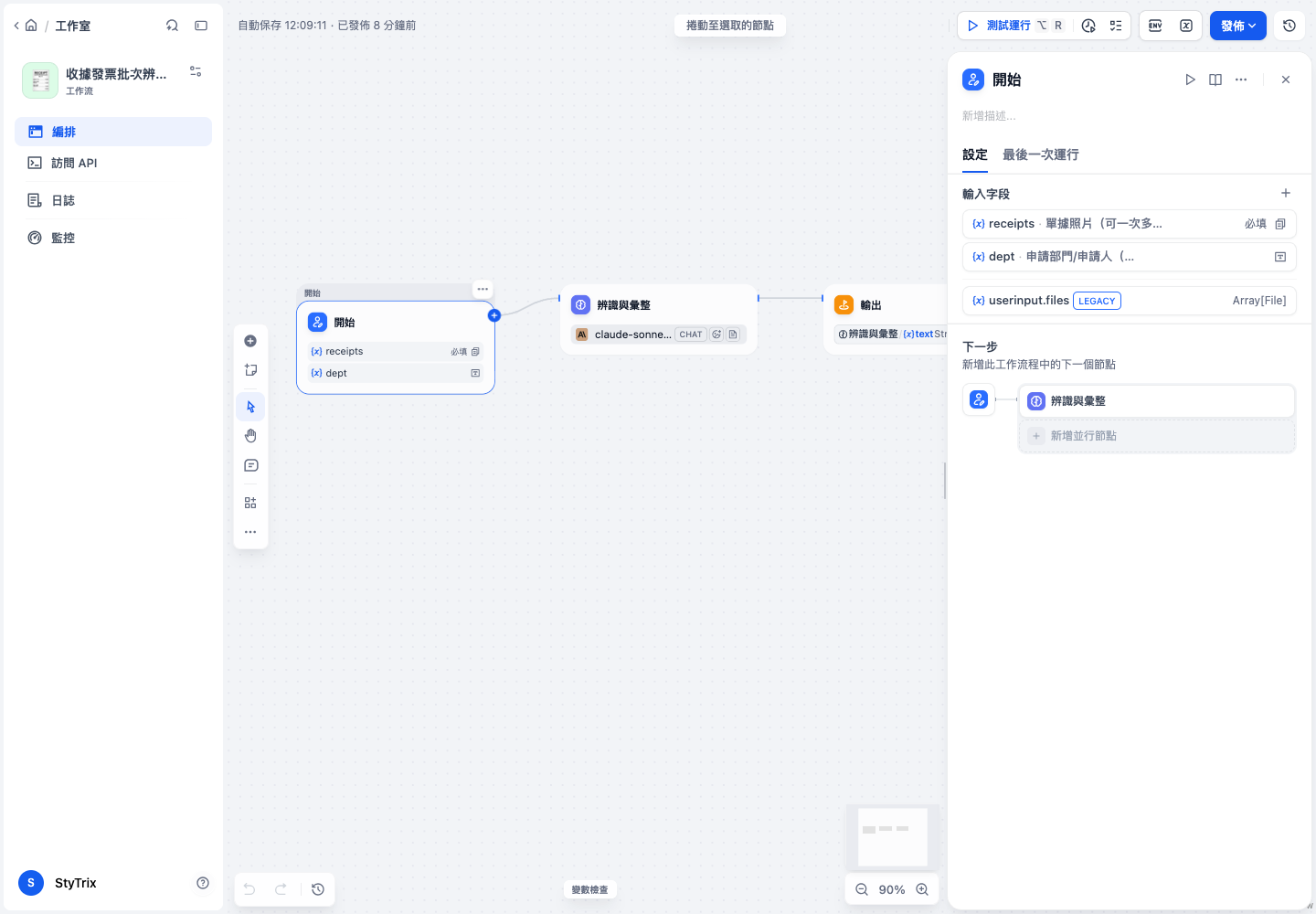Open the panel's help book icon

pyautogui.click(x=1215, y=80)
